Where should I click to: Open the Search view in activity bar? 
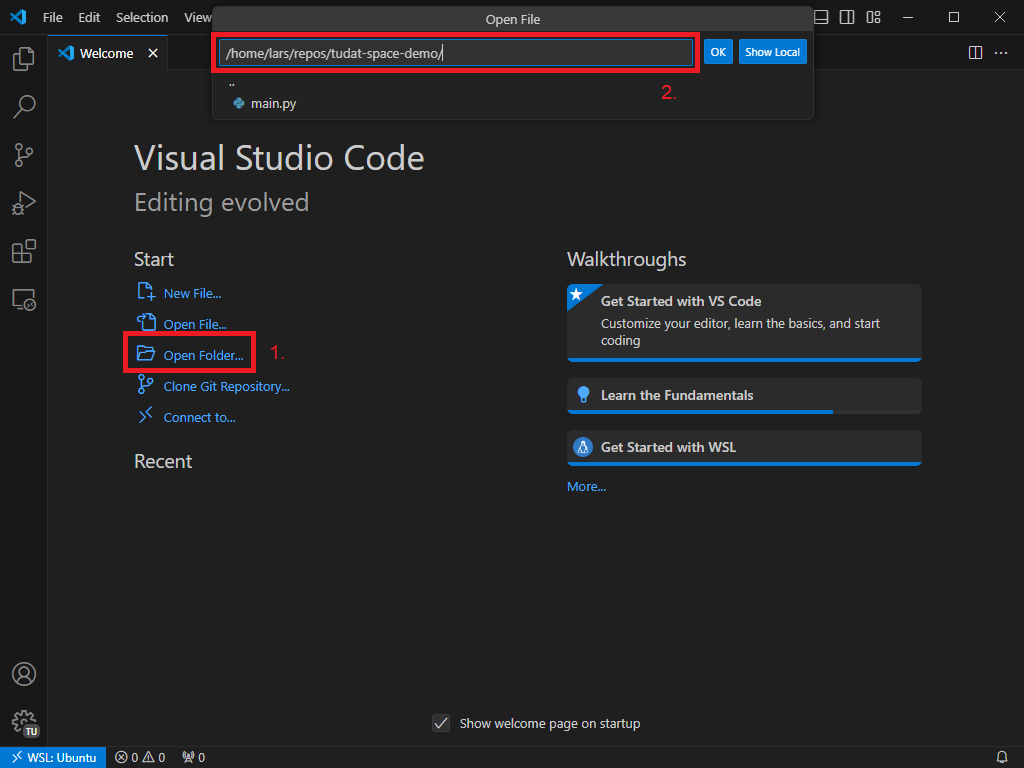pyautogui.click(x=24, y=106)
